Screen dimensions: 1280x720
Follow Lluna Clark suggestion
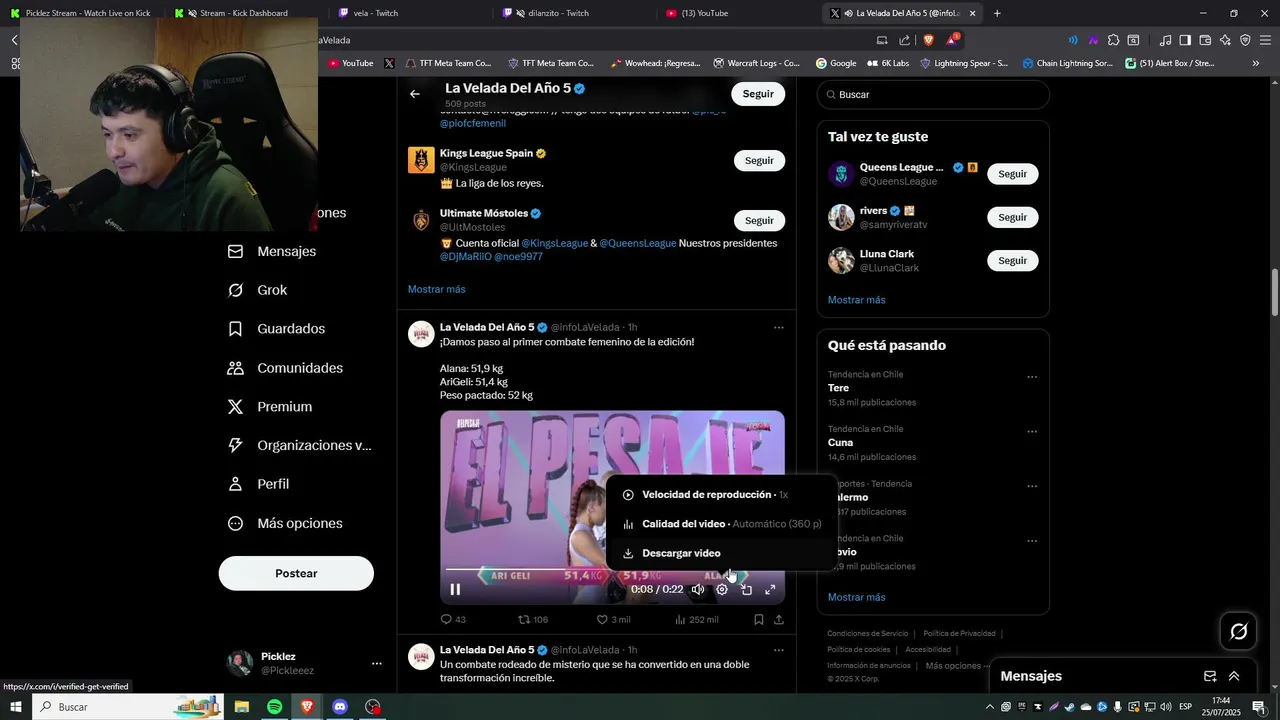point(1012,261)
